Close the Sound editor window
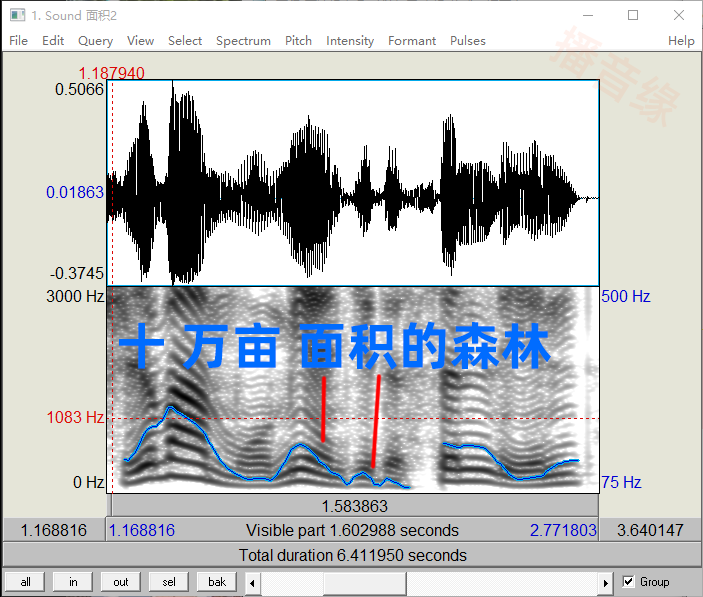 [x=679, y=15]
